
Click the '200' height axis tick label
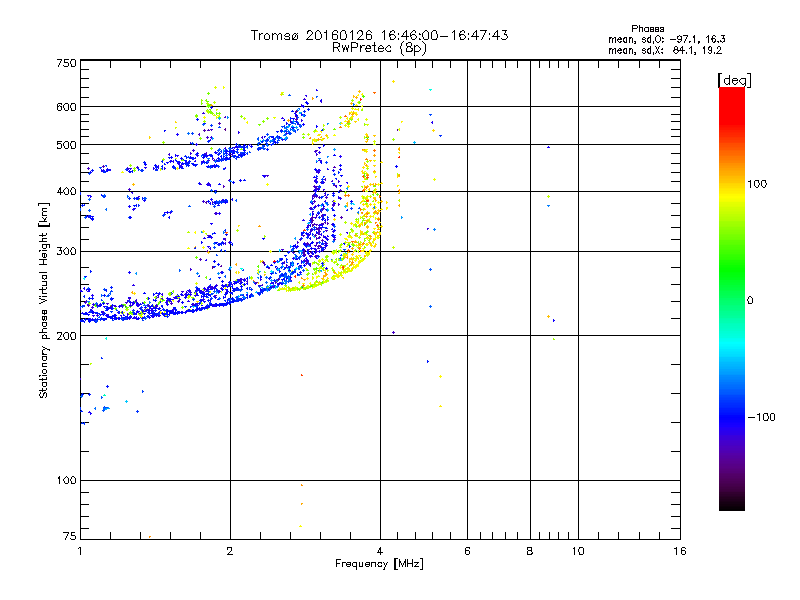coord(66,336)
